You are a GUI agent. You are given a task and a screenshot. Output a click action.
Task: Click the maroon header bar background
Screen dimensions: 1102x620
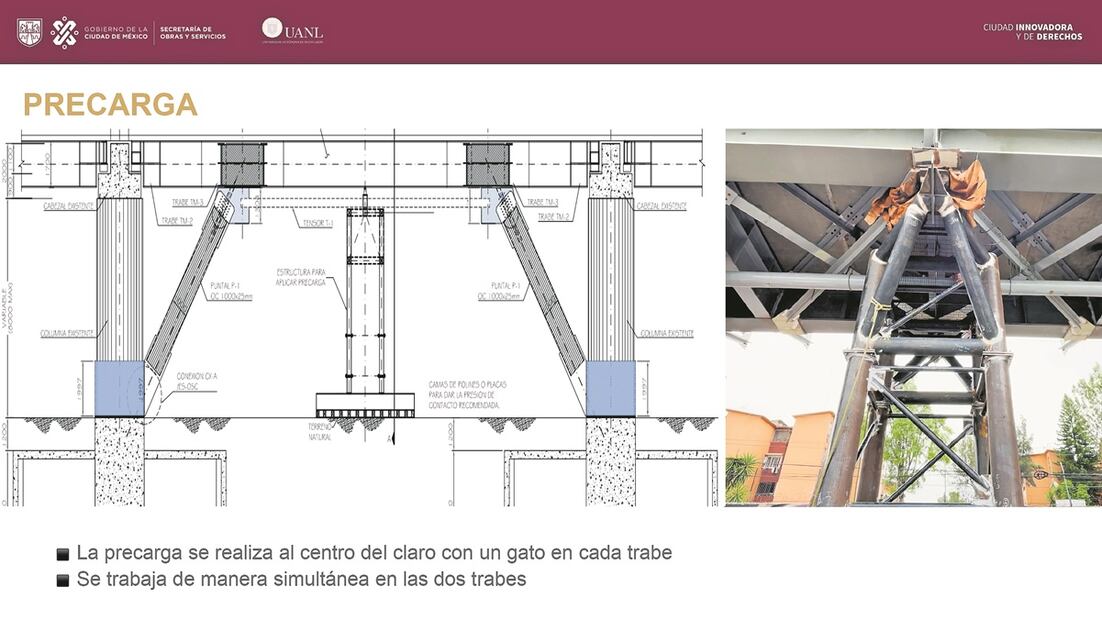click(x=550, y=30)
